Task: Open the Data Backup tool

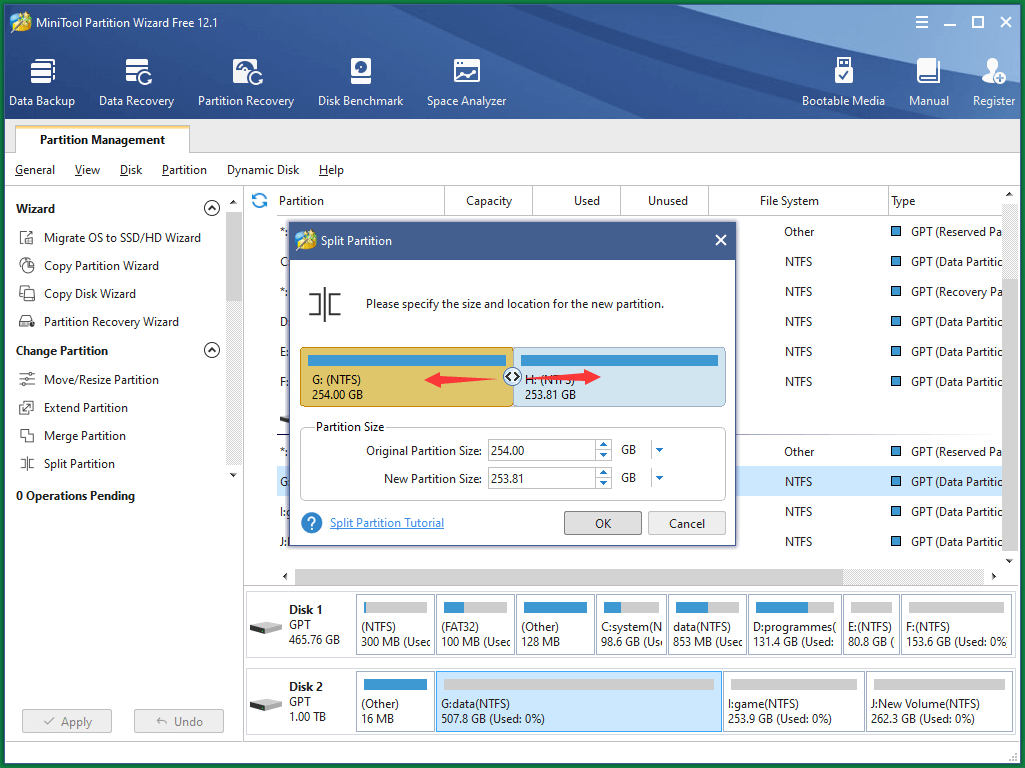Action: [x=42, y=82]
